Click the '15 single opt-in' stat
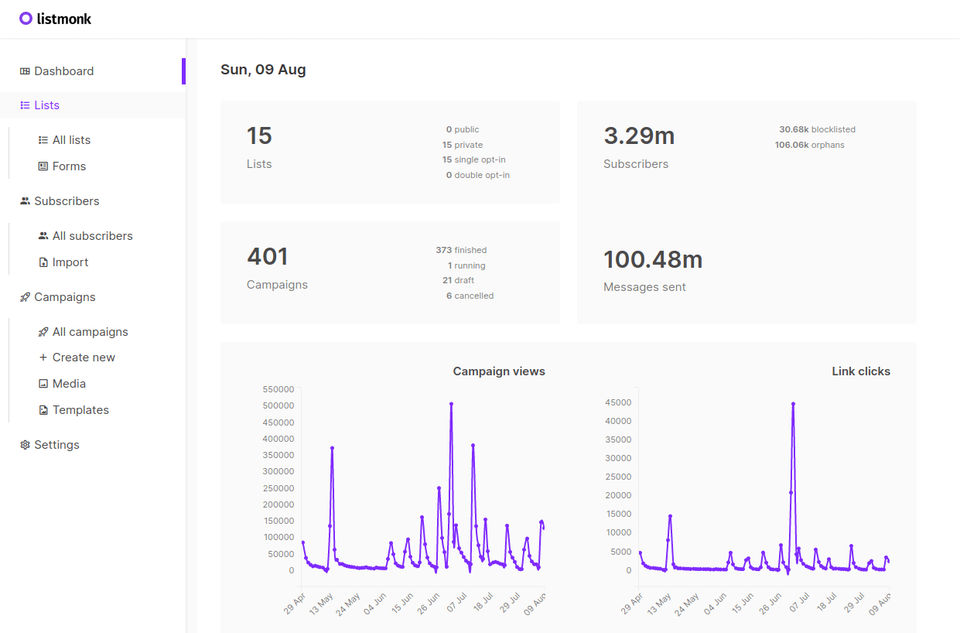 (x=473, y=160)
